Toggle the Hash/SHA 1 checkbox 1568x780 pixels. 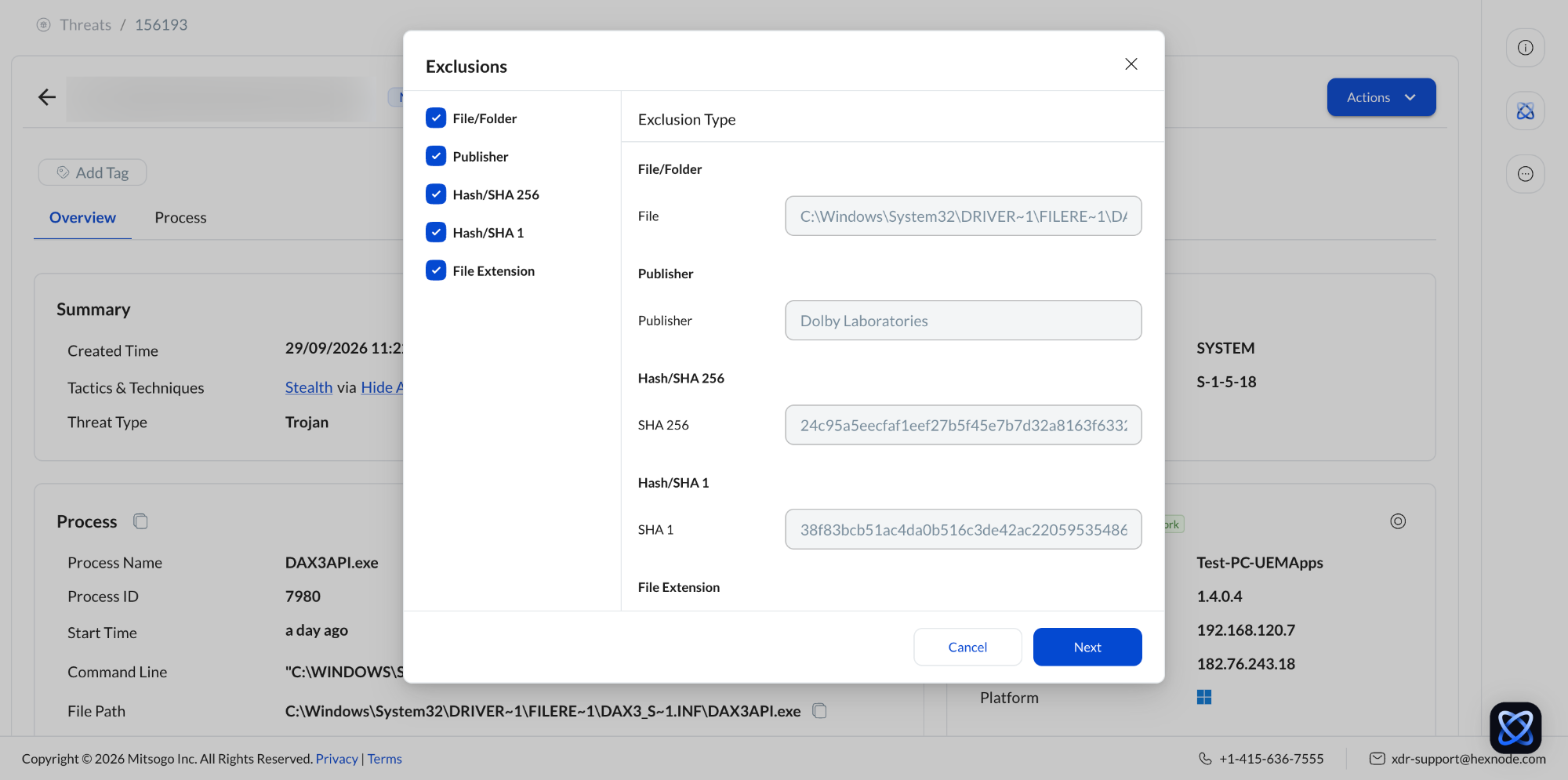pos(436,232)
